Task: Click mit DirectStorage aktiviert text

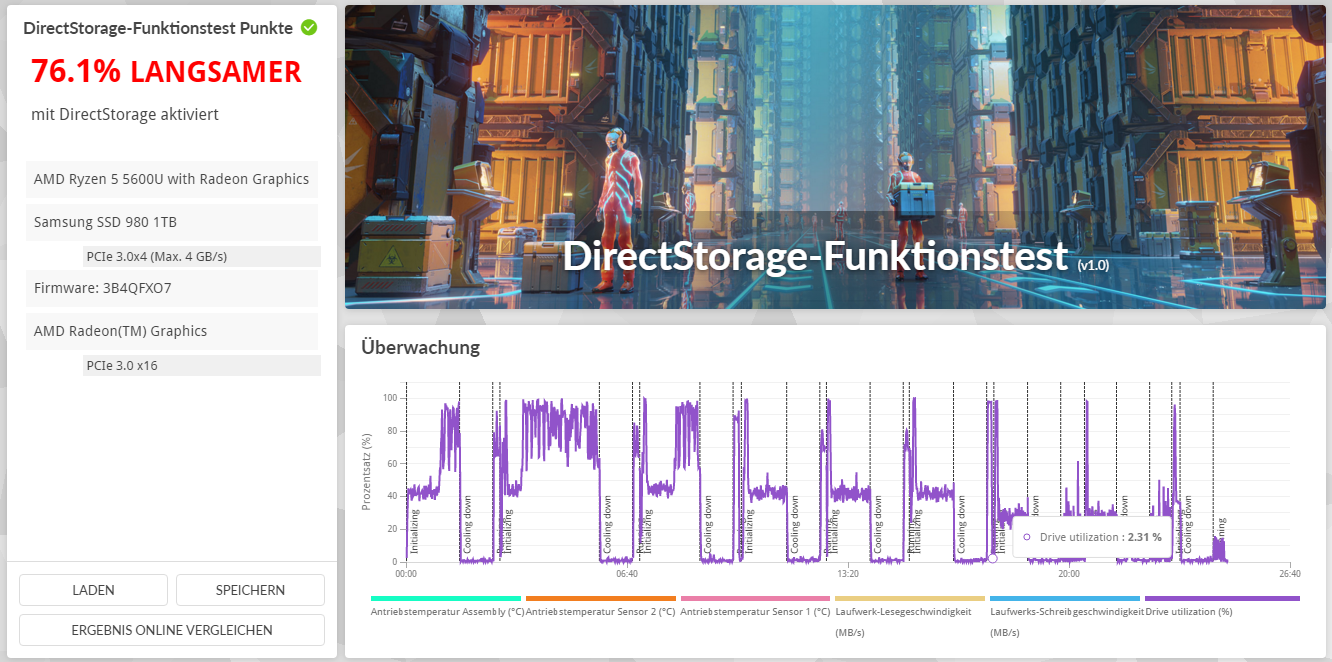Action: coord(125,114)
